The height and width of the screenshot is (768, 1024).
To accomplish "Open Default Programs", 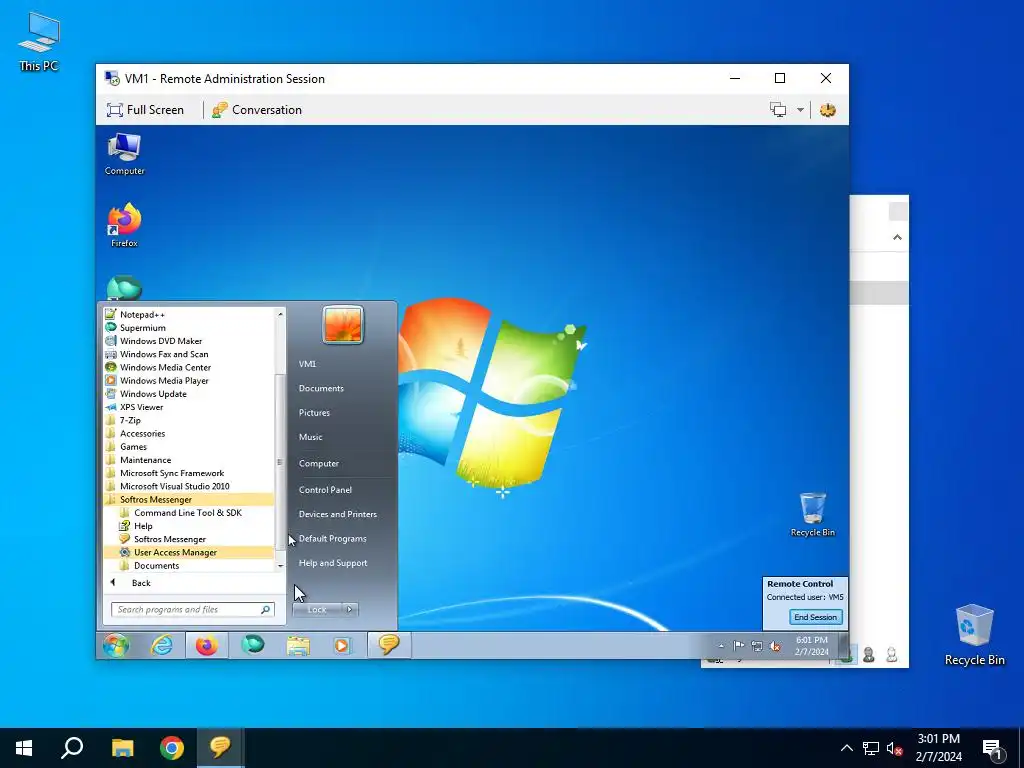I will 332,539.
